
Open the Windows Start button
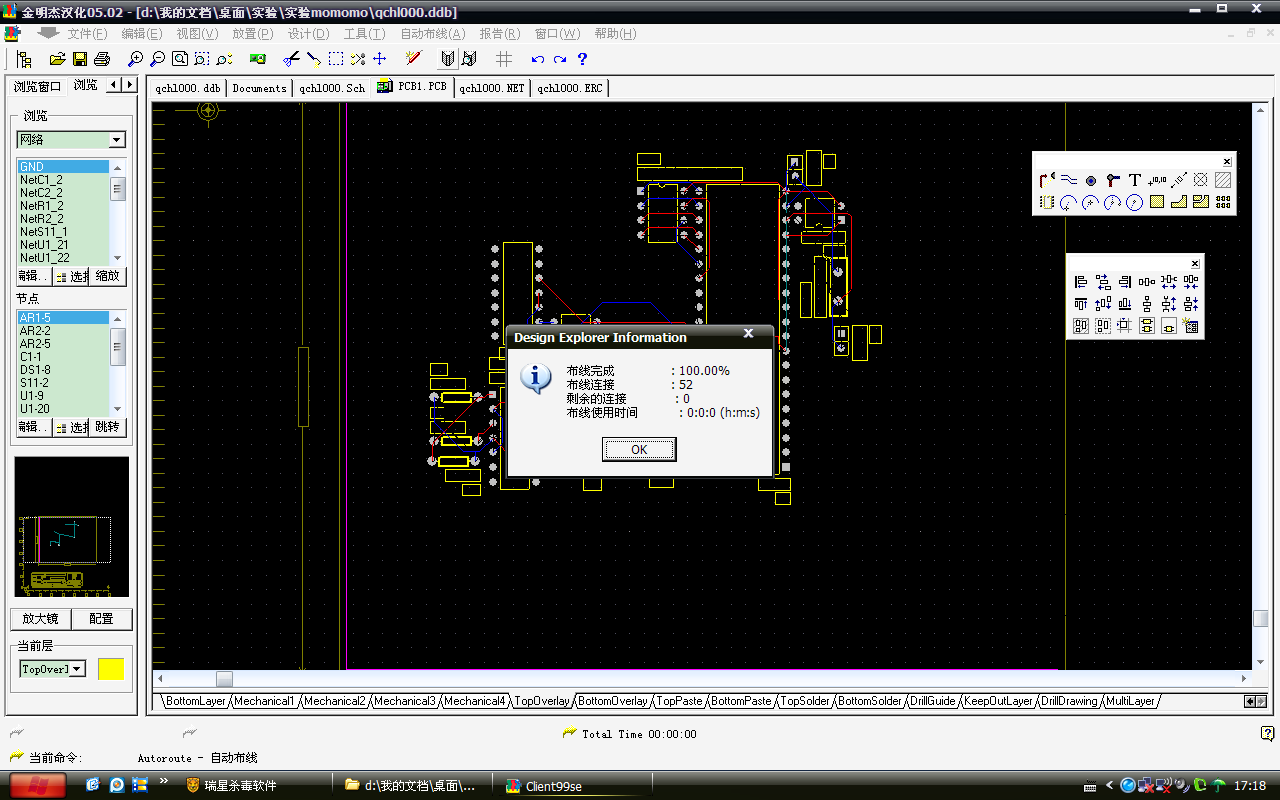[39, 785]
